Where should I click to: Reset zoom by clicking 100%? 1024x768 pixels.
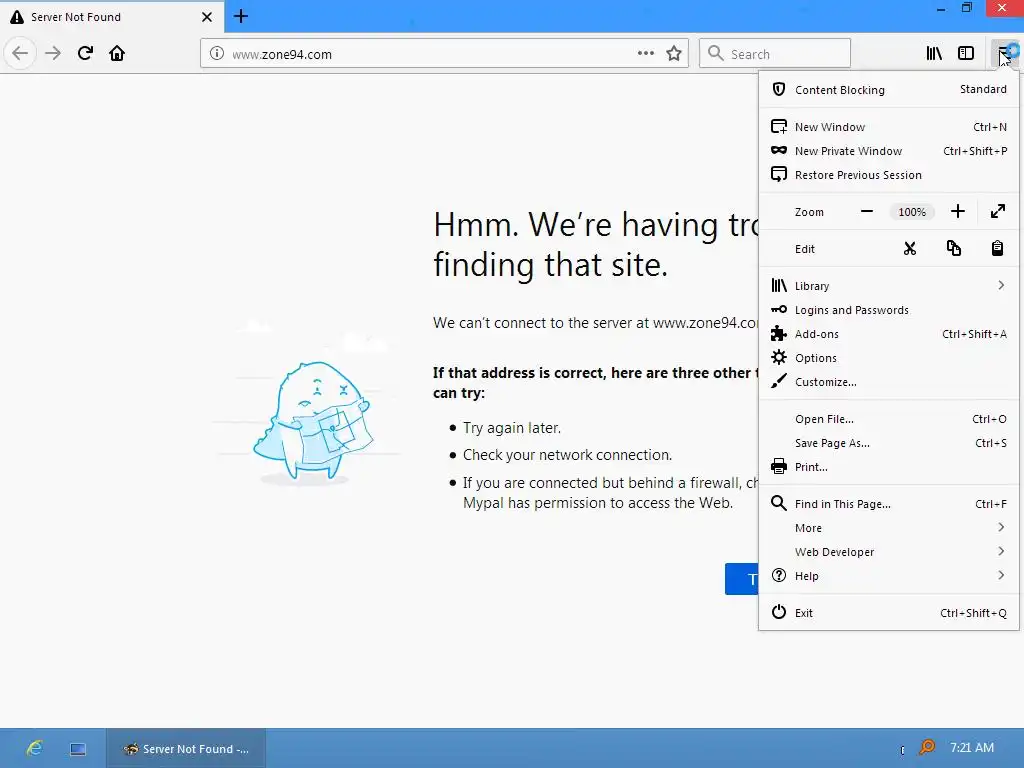tap(912, 212)
